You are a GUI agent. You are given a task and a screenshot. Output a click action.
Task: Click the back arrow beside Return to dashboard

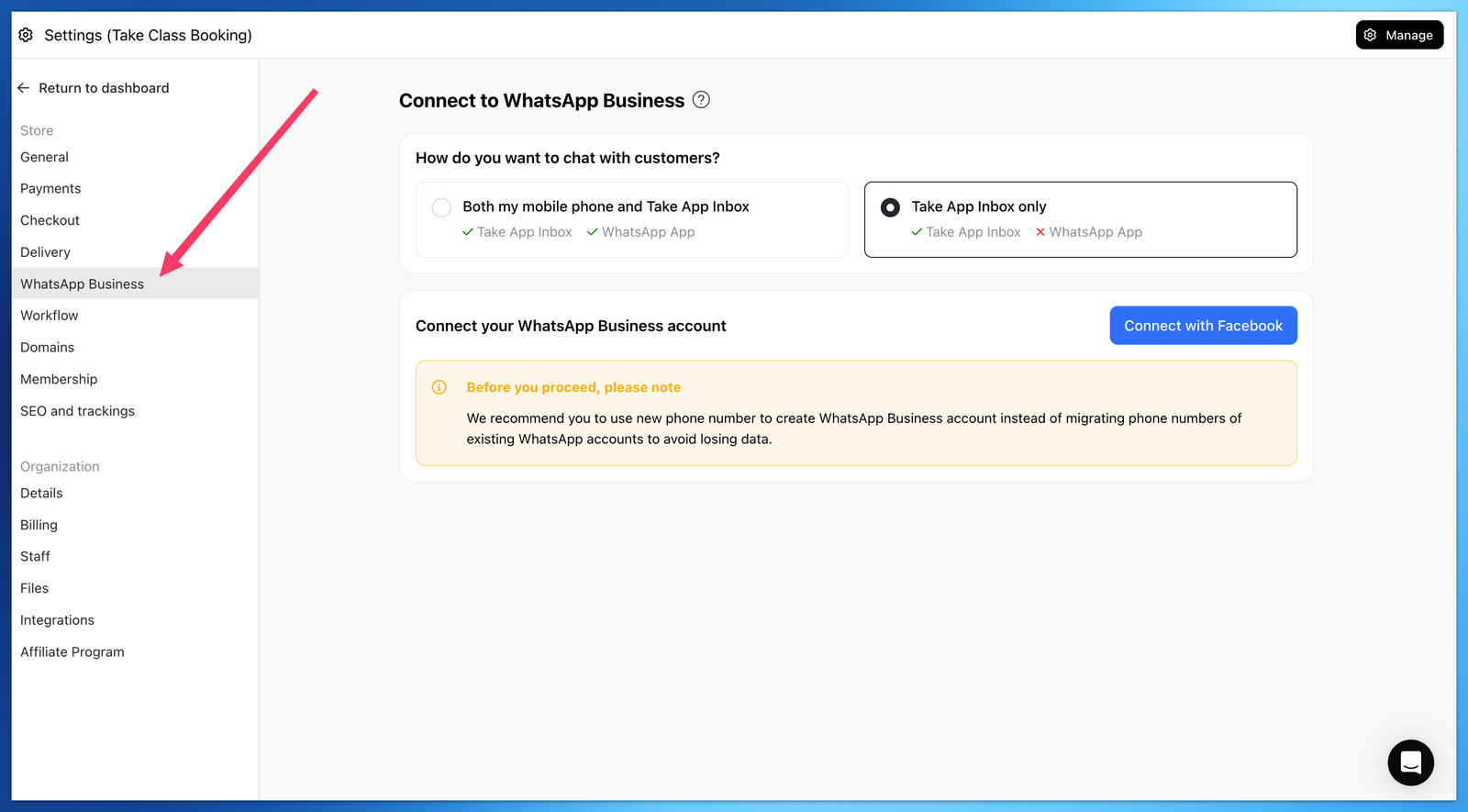click(x=24, y=88)
